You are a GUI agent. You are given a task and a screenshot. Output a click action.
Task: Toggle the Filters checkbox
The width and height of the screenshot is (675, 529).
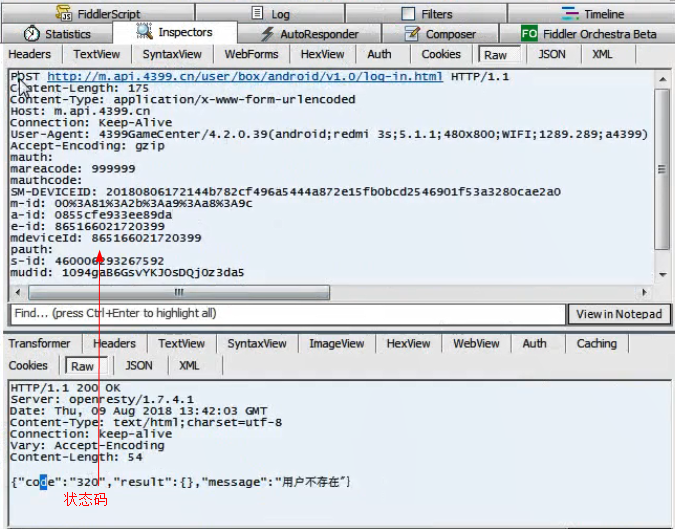pyautogui.click(x=408, y=13)
